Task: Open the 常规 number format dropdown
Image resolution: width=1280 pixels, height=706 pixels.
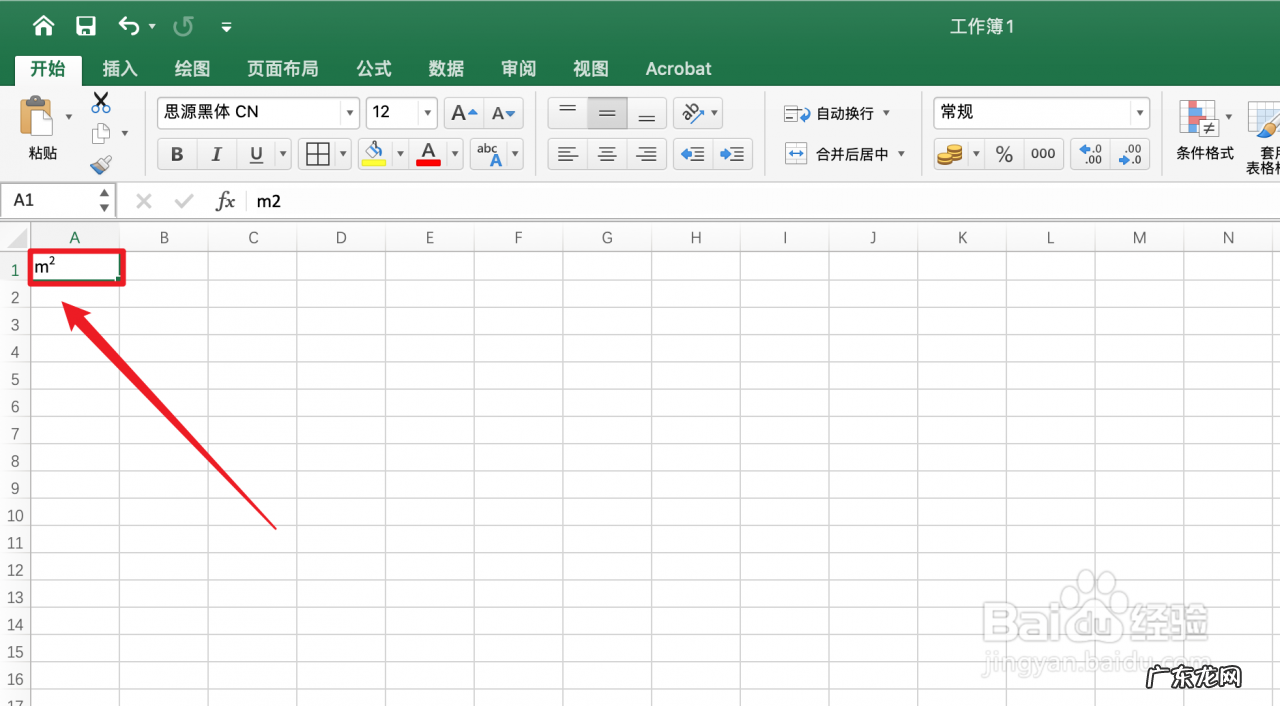Action: 1139,113
